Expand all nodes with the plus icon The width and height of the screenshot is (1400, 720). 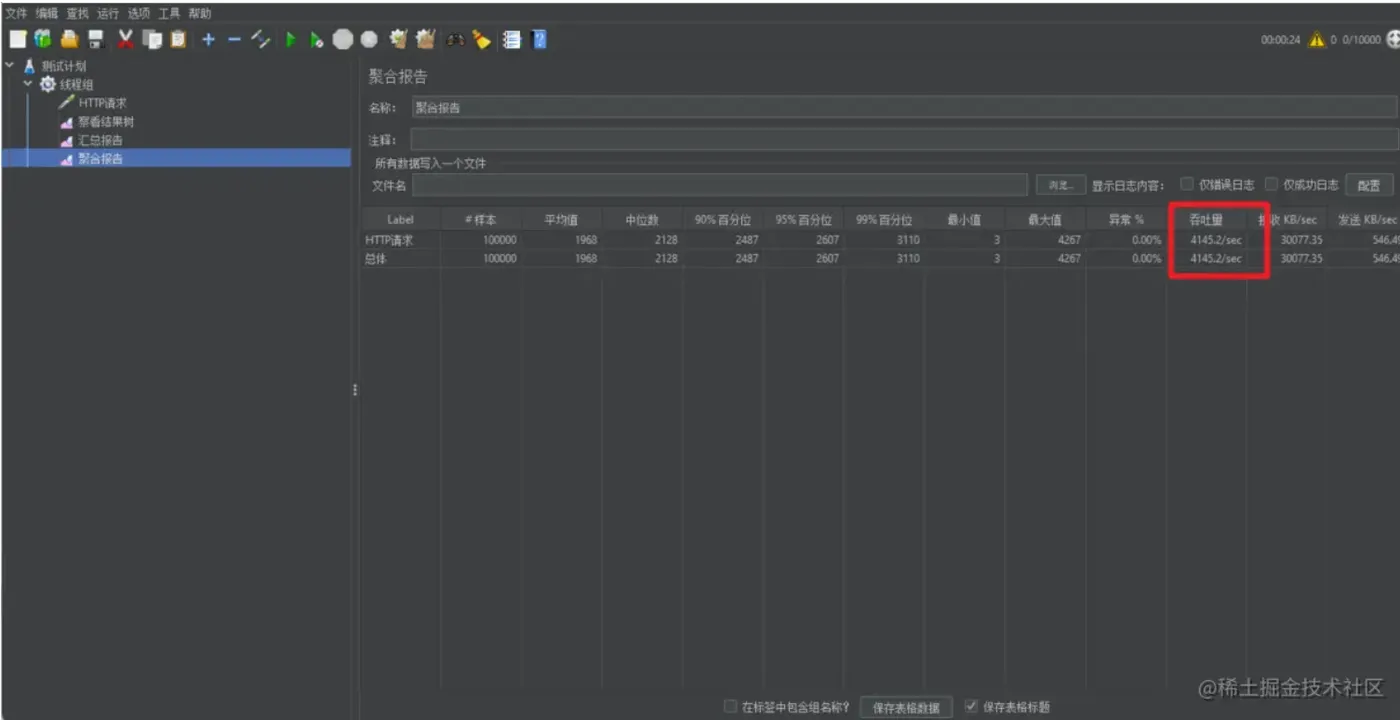tap(208, 39)
